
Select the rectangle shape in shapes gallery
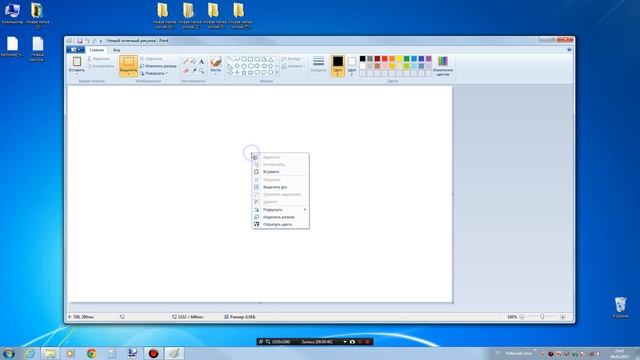tap(250, 60)
